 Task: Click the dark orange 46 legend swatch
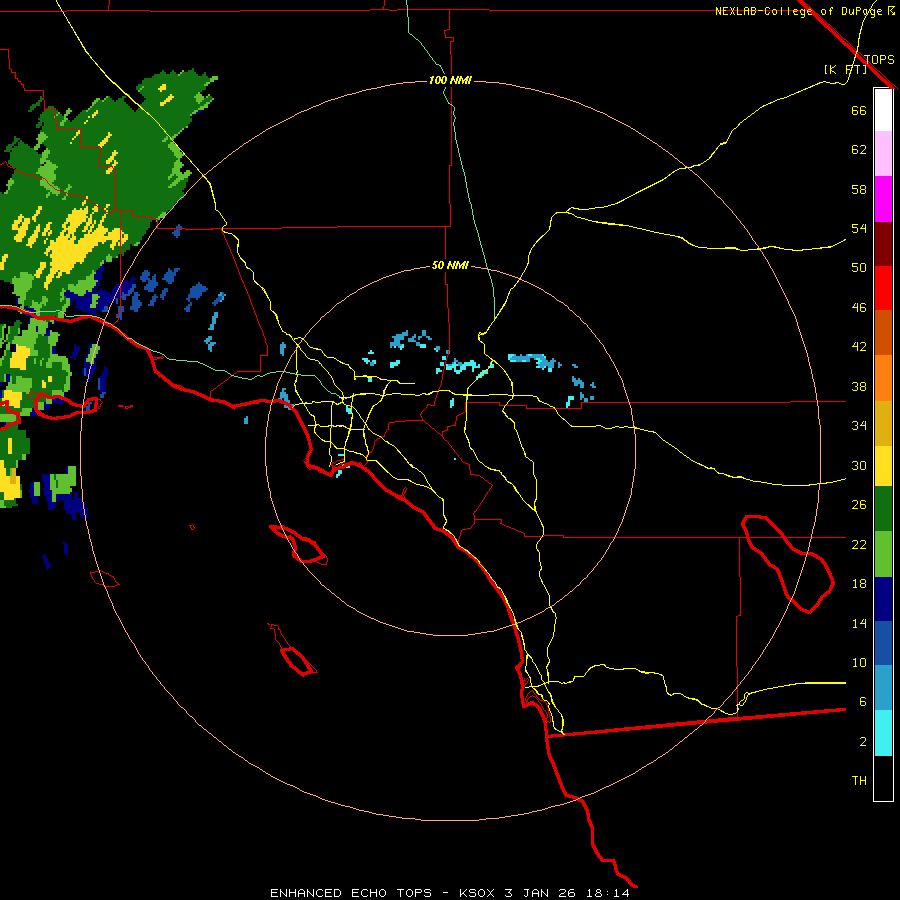[883, 332]
